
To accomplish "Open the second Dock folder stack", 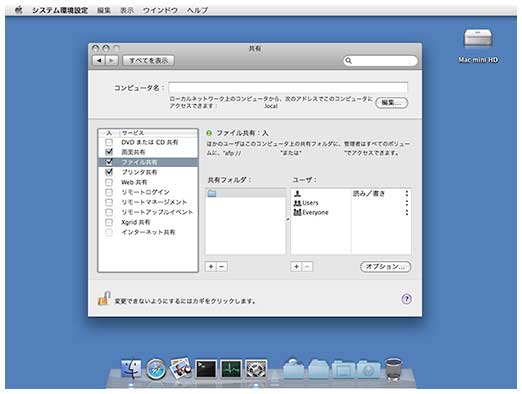I will tap(318, 369).
